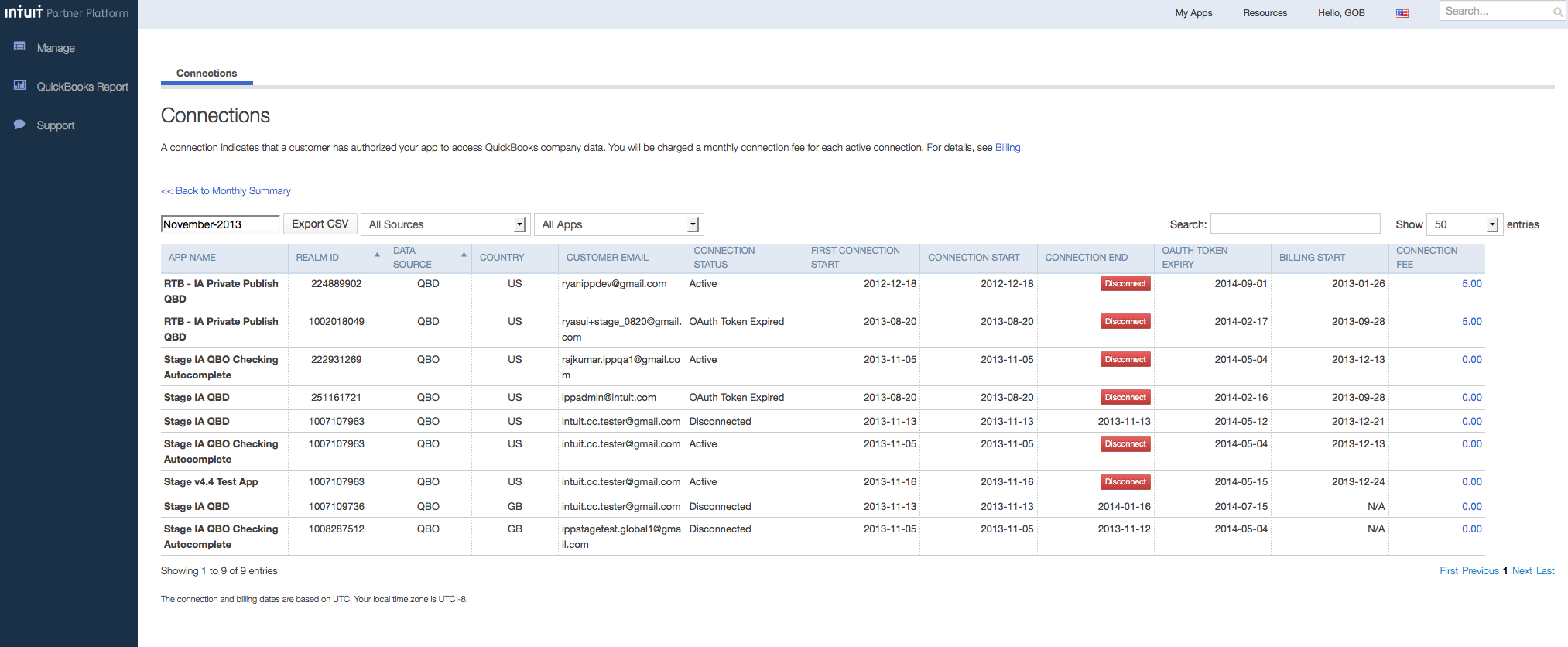The height and width of the screenshot is (647, 1568).
Task: Click realm ID 1007109736
Action: (336, 507)
